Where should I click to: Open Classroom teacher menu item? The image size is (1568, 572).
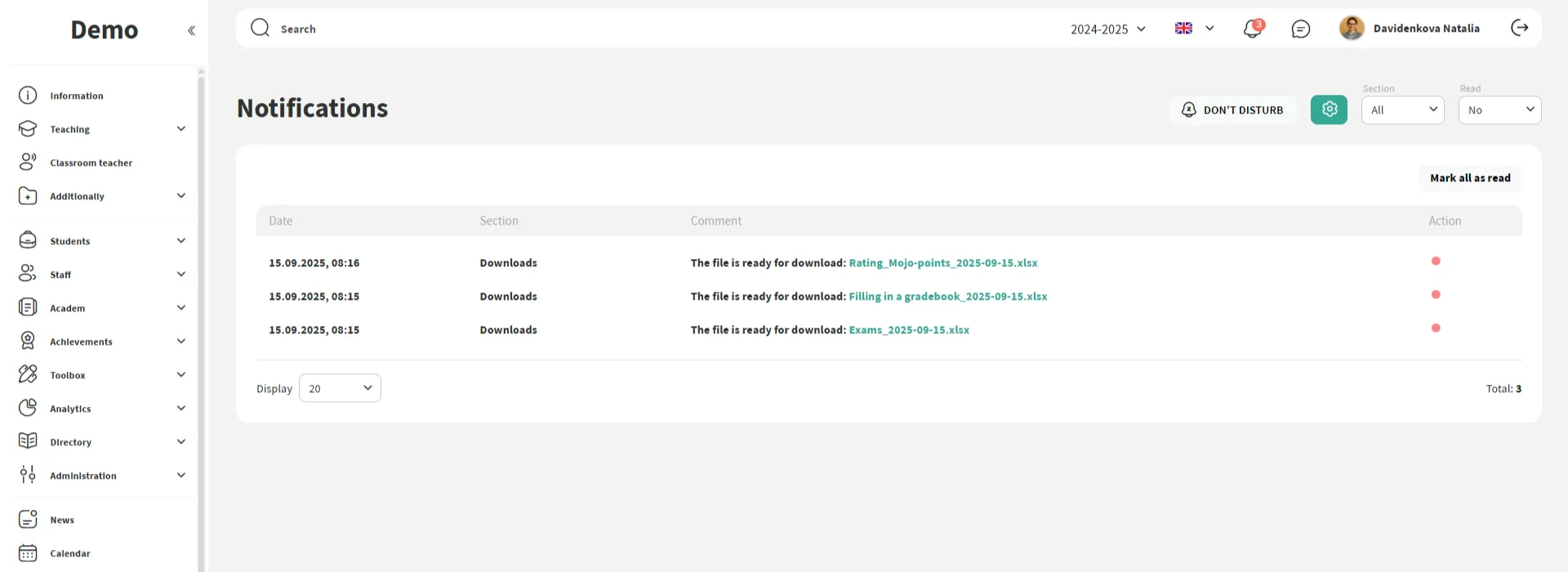91,163
